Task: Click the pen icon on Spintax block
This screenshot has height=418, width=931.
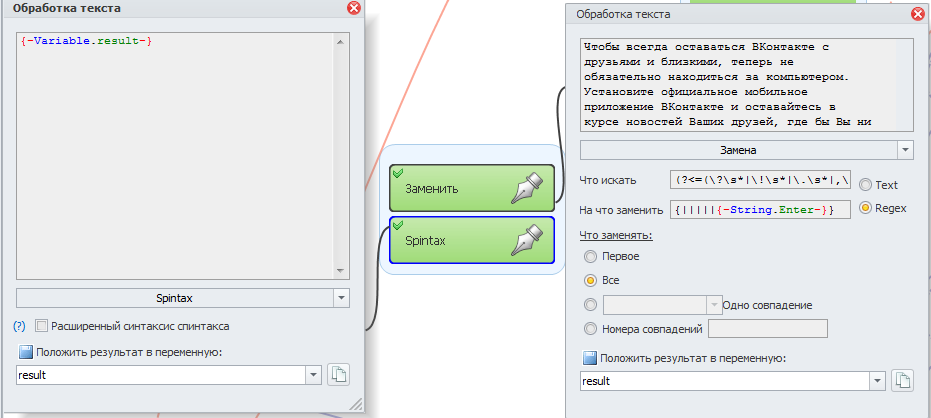Action: point(527,240)
